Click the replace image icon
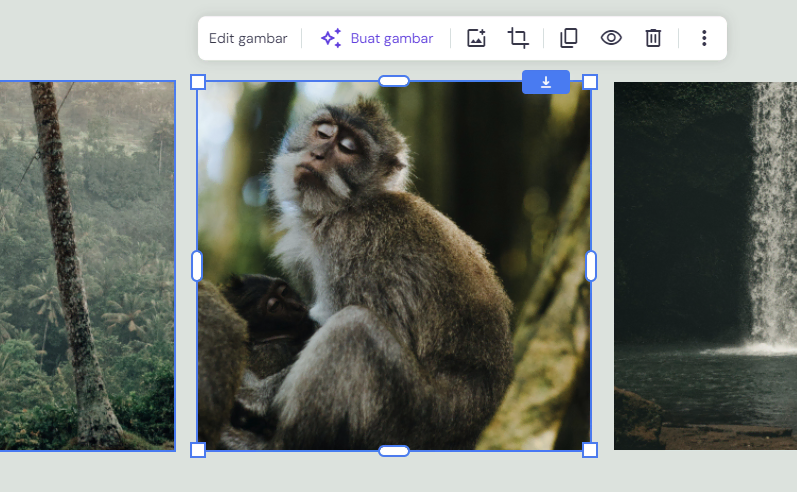Image resolution: width=797 pixels, height=492 pixels. (x=476, y=38)
